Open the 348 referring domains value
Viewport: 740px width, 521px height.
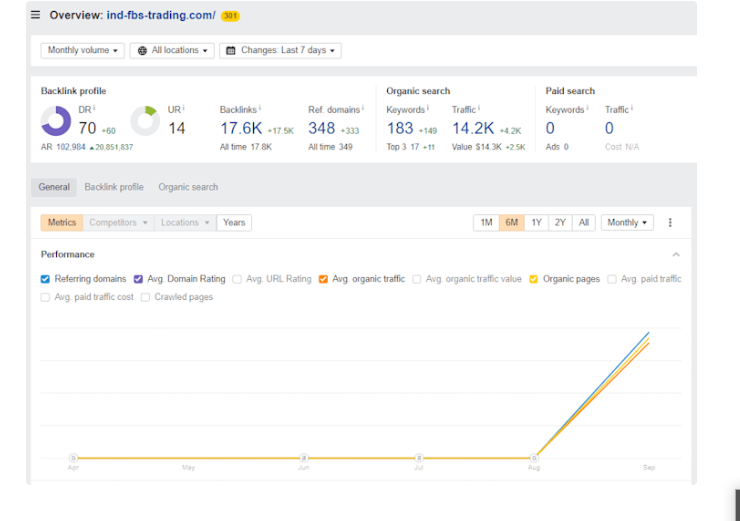coord(321,128)
